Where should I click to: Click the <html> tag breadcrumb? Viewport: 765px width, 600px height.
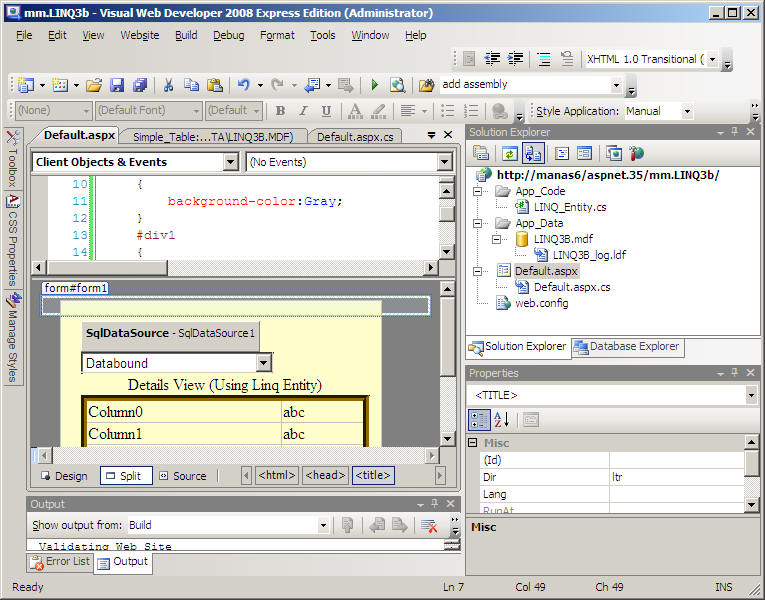[277, 475]
